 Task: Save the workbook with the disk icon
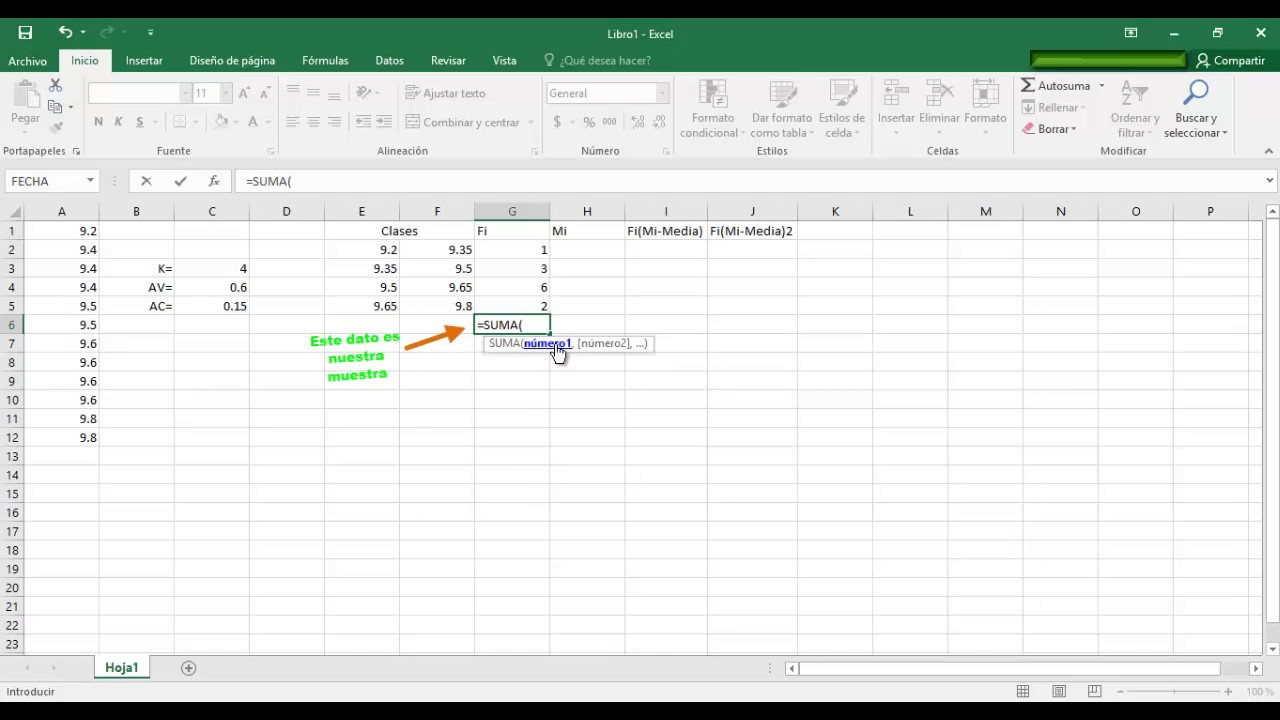pyautogui.click(x=25, y=33)
